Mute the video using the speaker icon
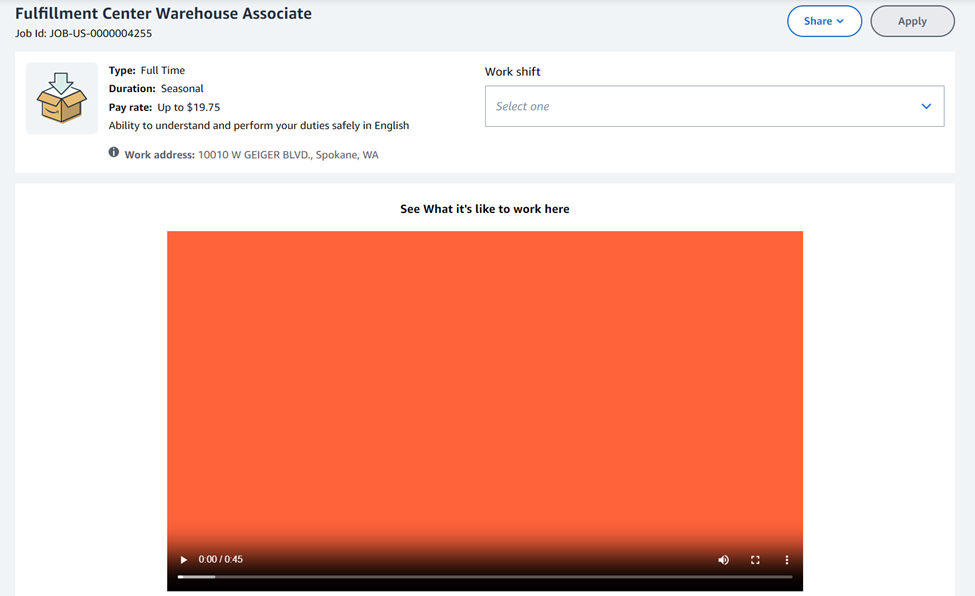The width and height of the screenshot is (975, 596). click(723, 560)
